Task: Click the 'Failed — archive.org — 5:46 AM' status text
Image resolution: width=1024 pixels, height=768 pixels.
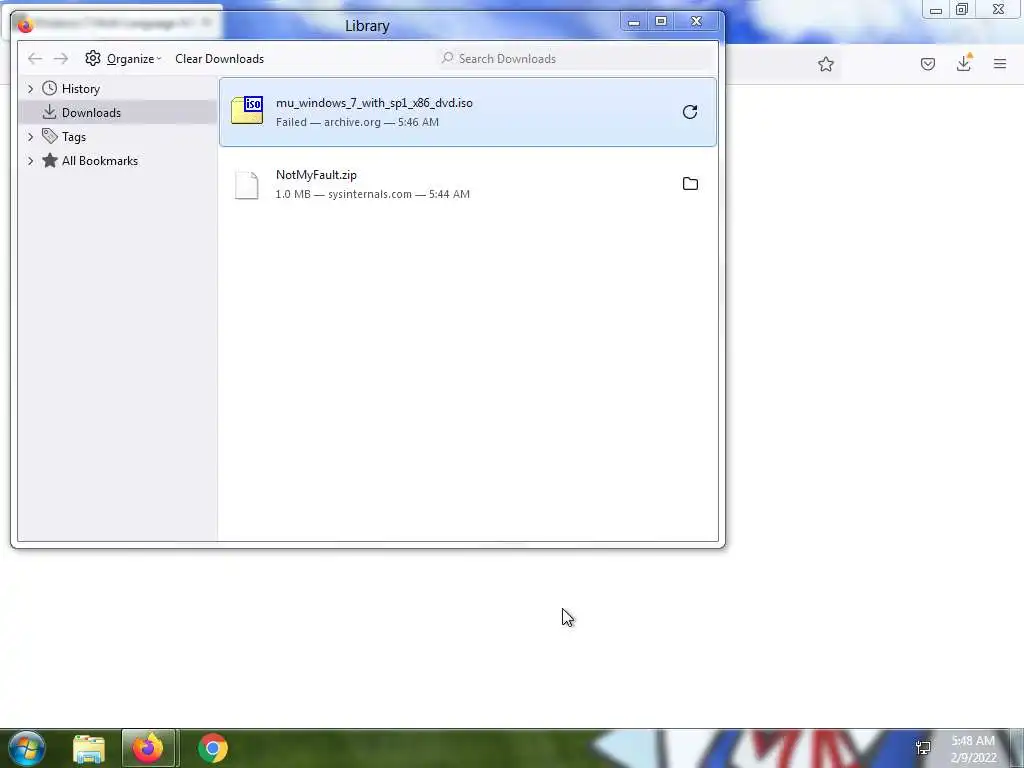Action: pyautogui.click(x=357, y=122)
